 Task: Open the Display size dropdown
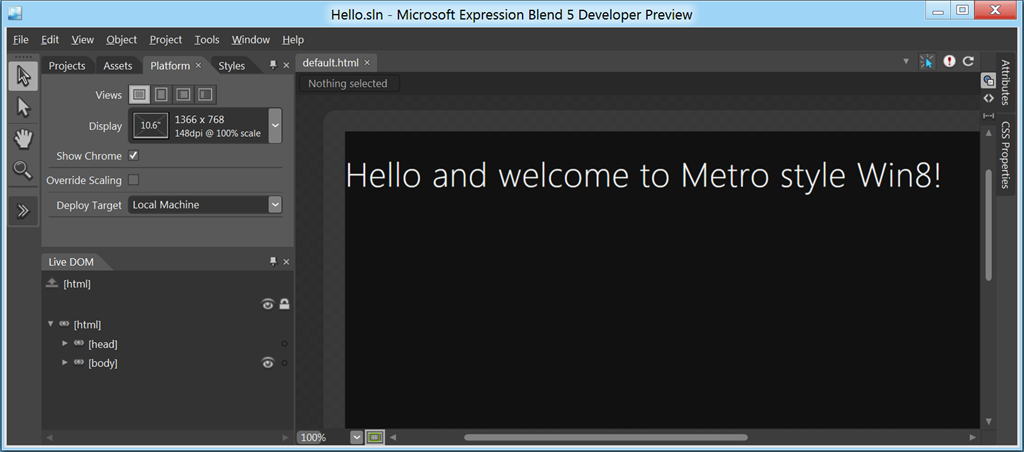275,125
